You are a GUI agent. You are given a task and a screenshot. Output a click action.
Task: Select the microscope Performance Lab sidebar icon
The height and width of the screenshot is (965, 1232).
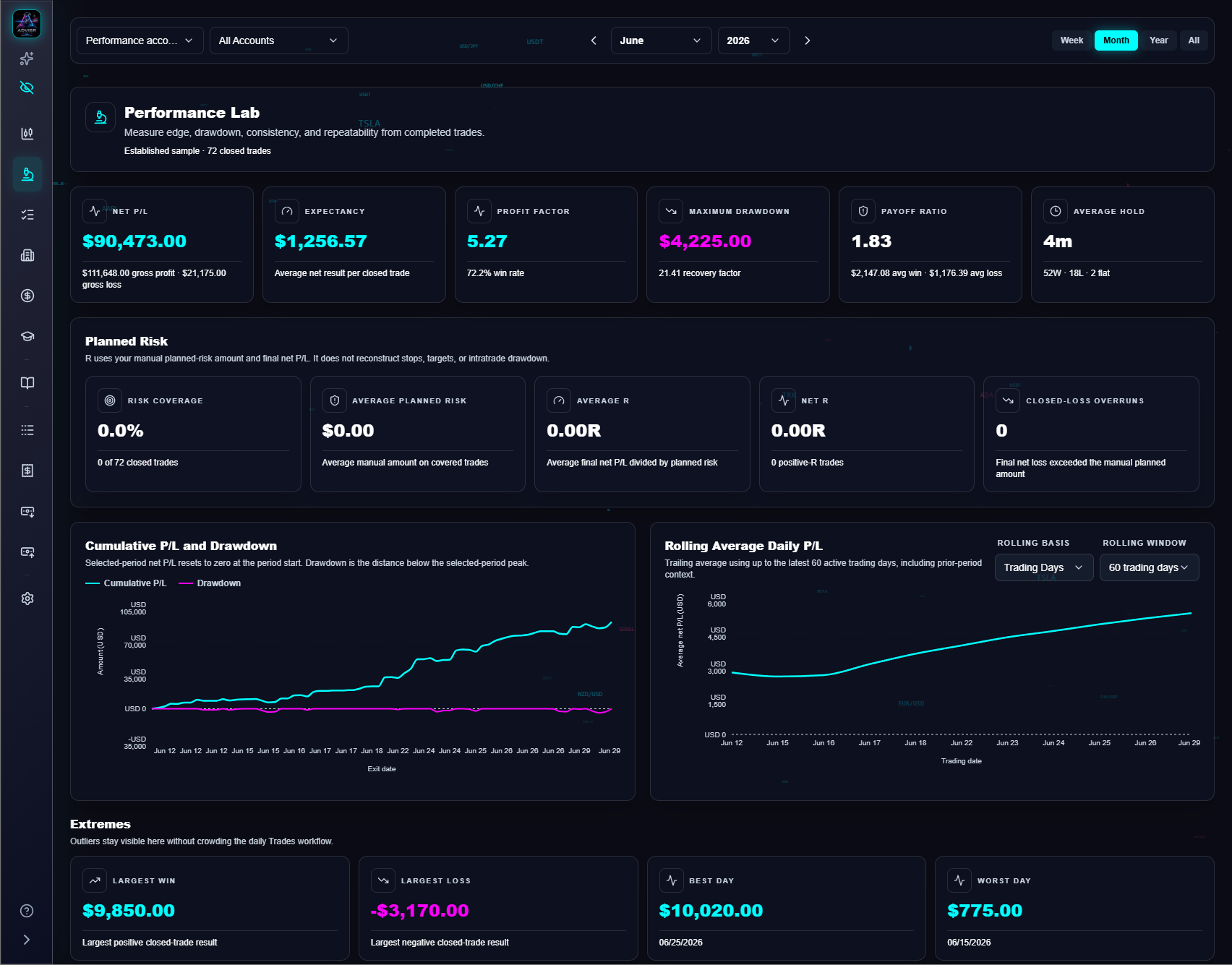click(x=27, y=174)
